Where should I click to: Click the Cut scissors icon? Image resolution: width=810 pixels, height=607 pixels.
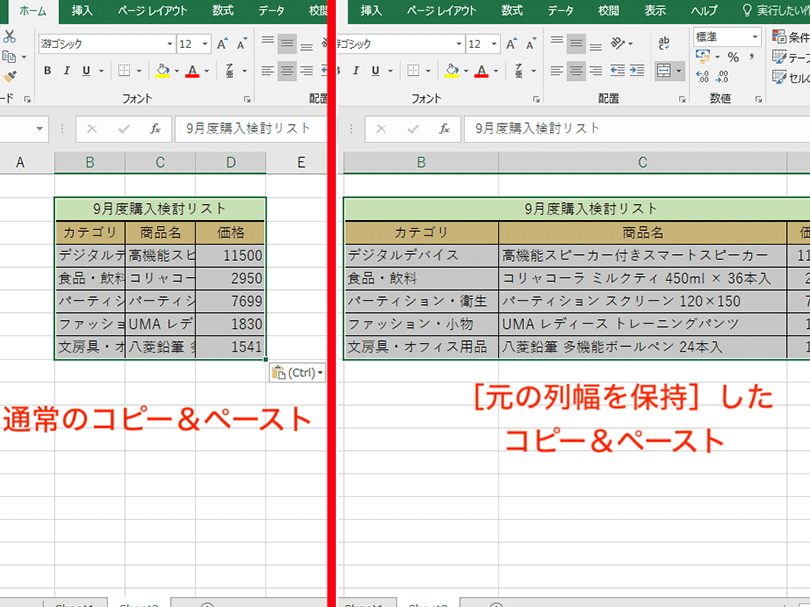[x=9, y=37]
